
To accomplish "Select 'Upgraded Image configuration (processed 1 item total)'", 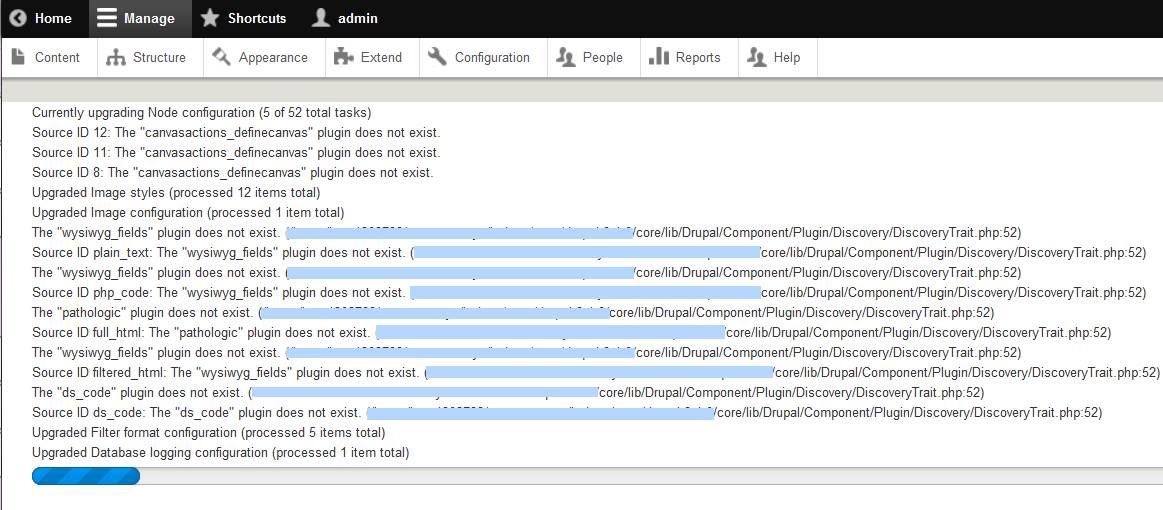I will pos(188,212).
